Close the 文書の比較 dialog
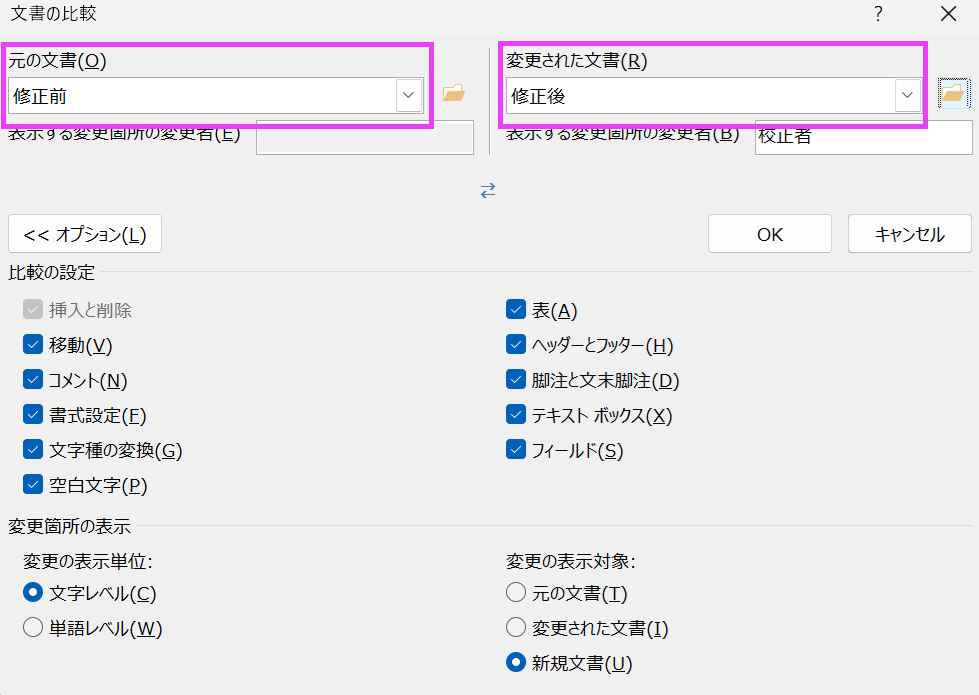The width and height of the screenshot is (979, 695). pyautogui.click(x=949, y=14)
